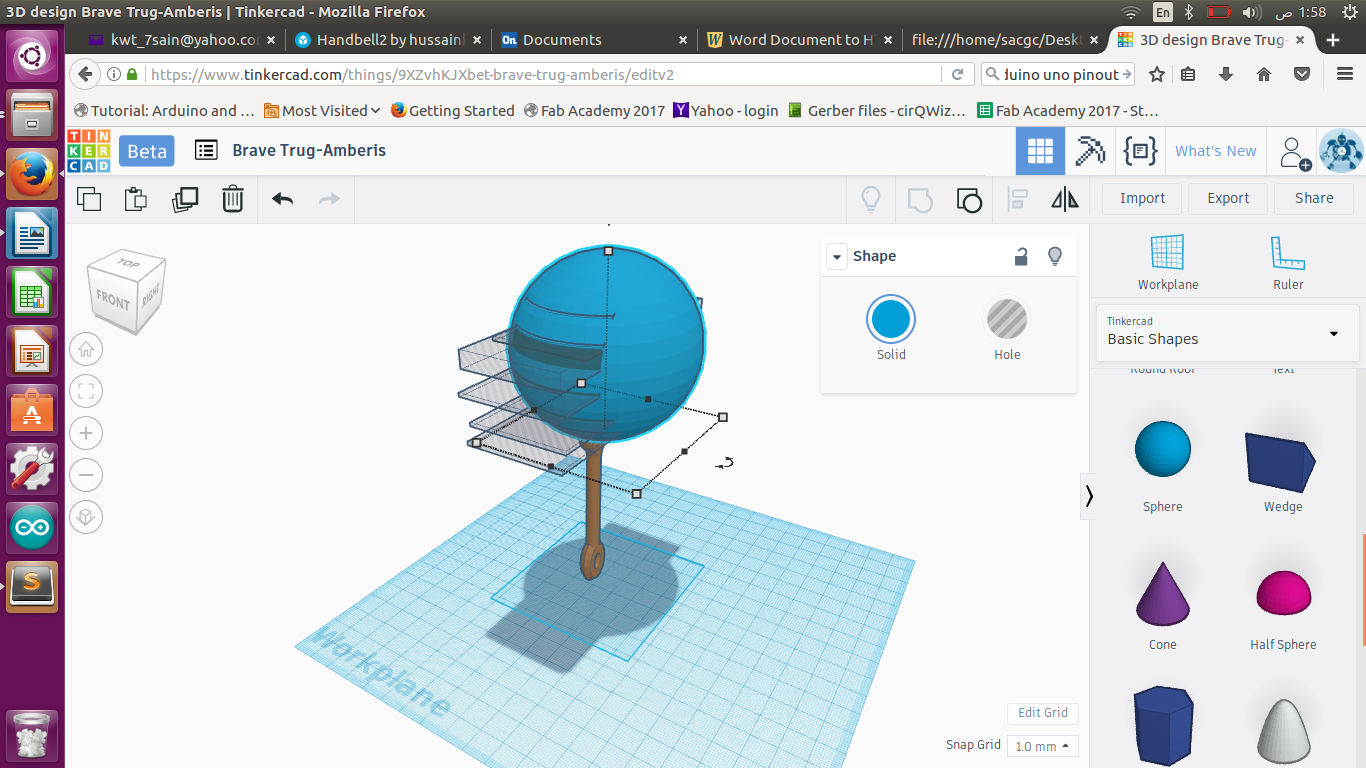Viewport: 1366px width, 768px height.
Task: Switch to the Handbell2 by hussain tab
Action: 390,40
